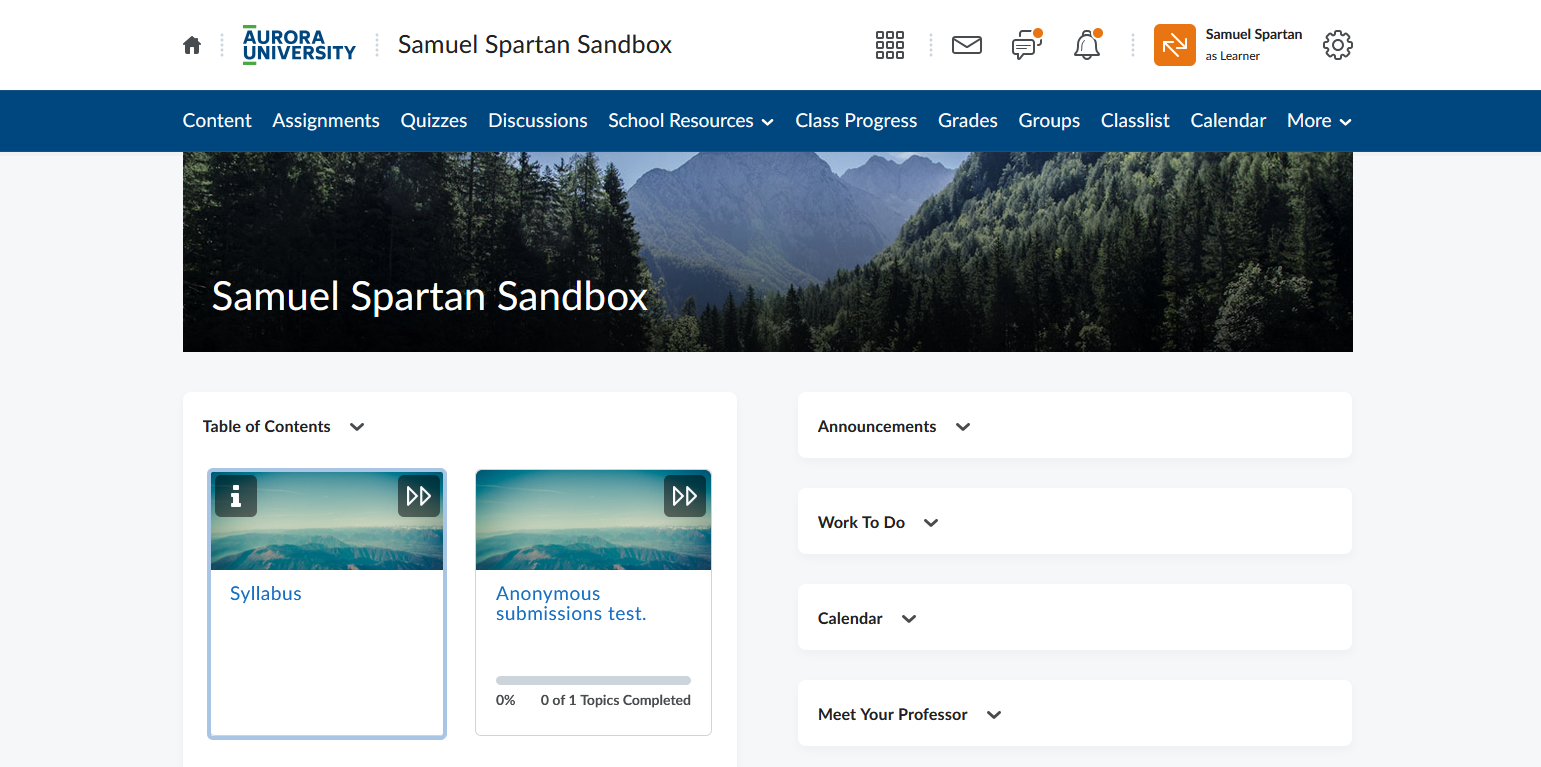
Task: Click the Table of Contents heading
Action: [266, 427]
